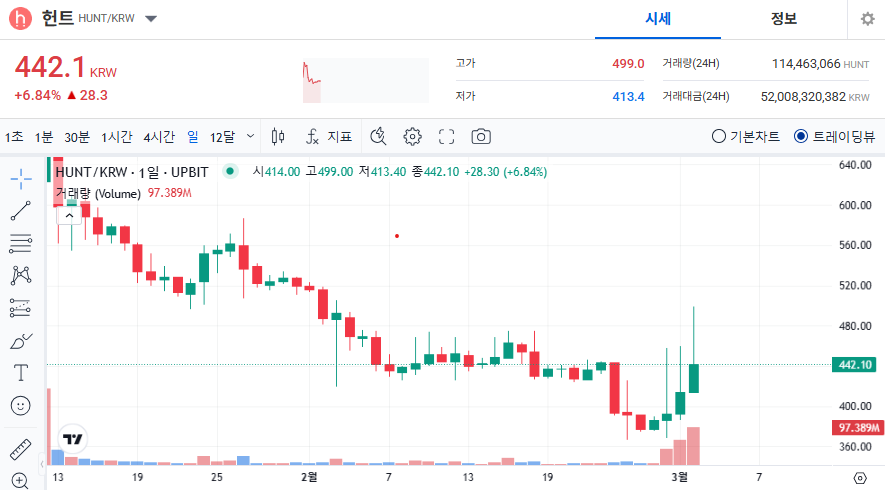The width and height of the screenshot is (885, 490).
Task: Select the 30분 interval
Action: point(77,137)
